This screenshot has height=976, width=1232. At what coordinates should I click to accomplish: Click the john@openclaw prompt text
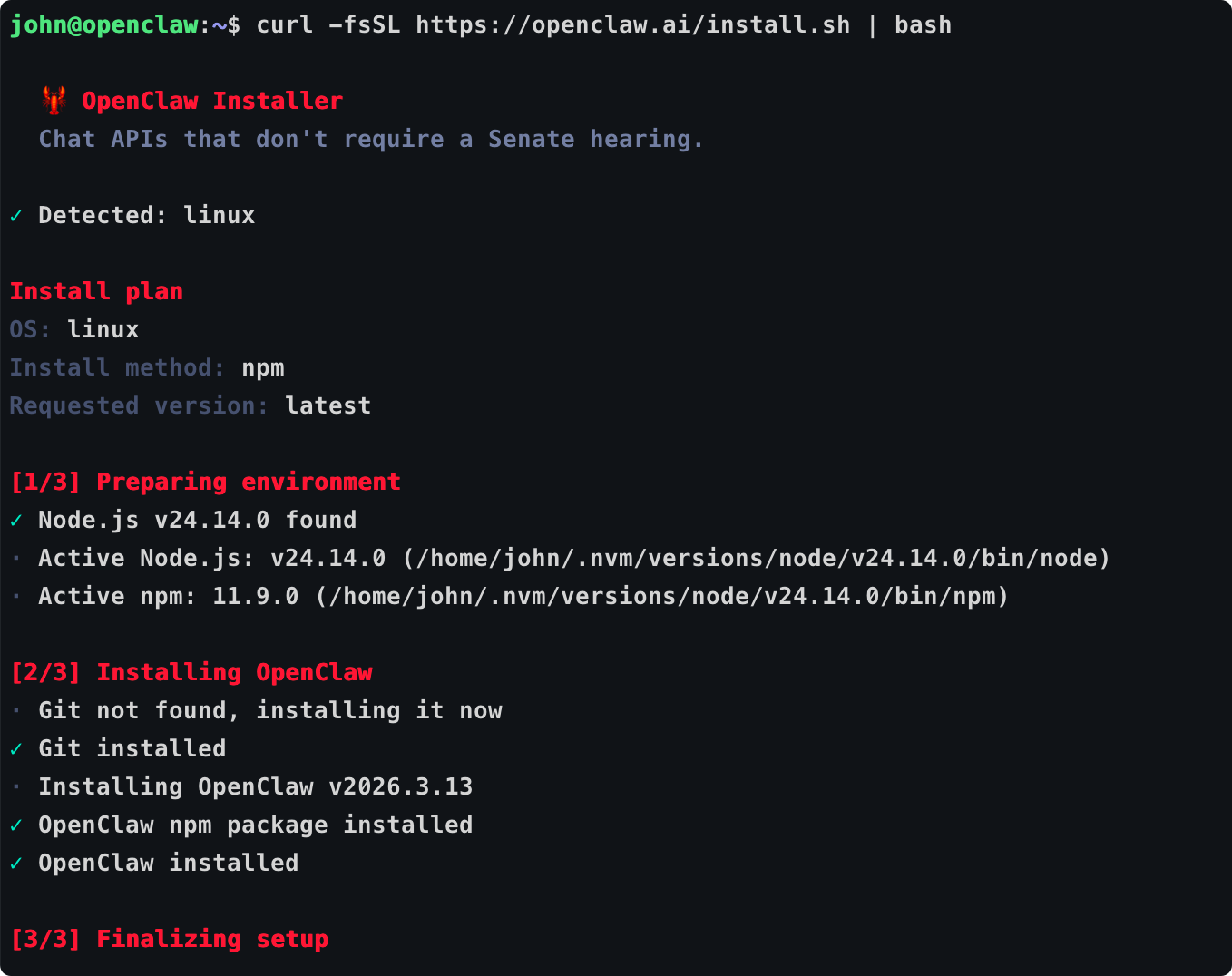(103, 24)
